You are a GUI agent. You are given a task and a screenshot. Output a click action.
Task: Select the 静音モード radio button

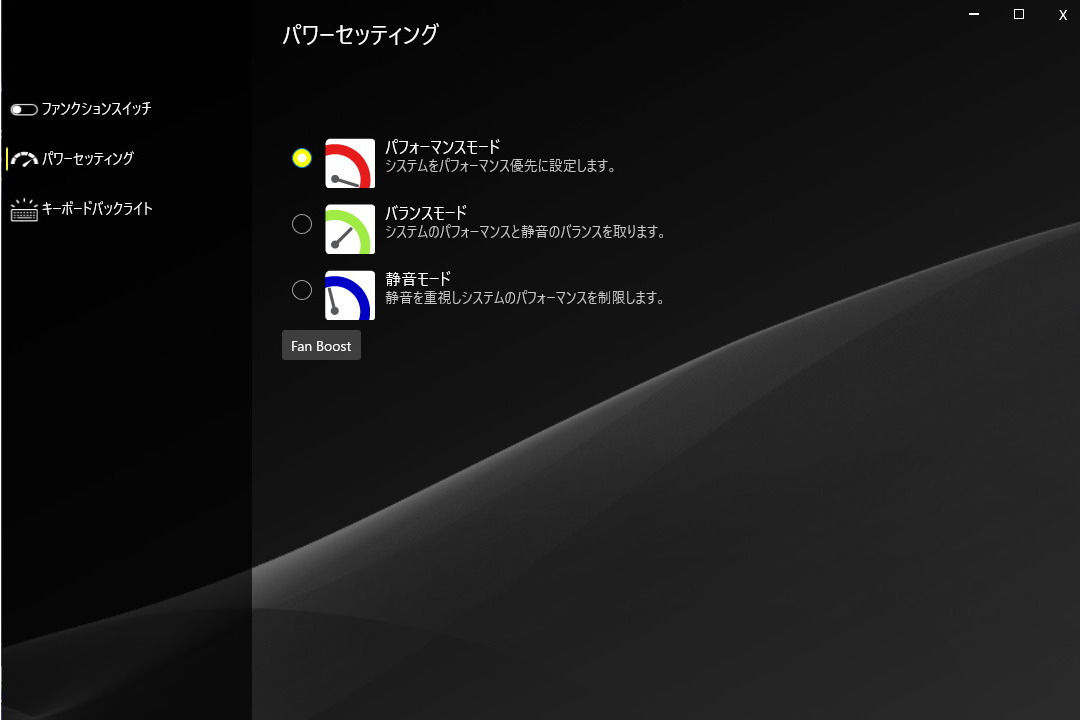pyautogui.click(x=302, y=290)
